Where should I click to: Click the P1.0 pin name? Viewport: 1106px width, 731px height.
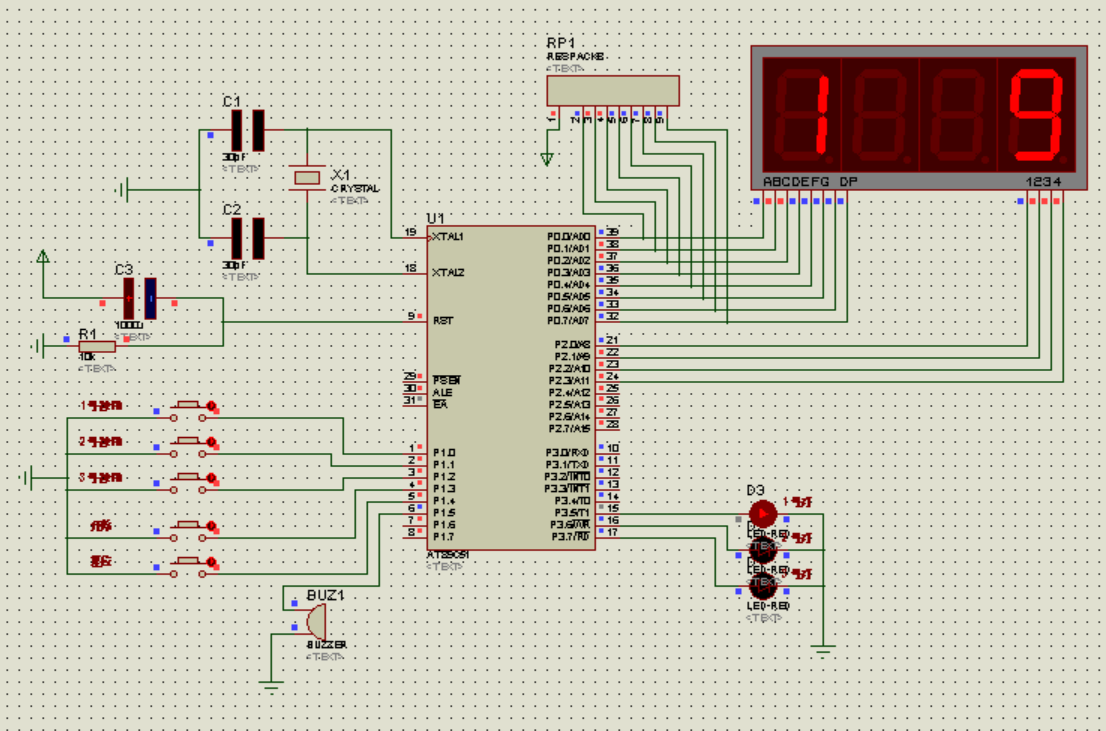444,453
